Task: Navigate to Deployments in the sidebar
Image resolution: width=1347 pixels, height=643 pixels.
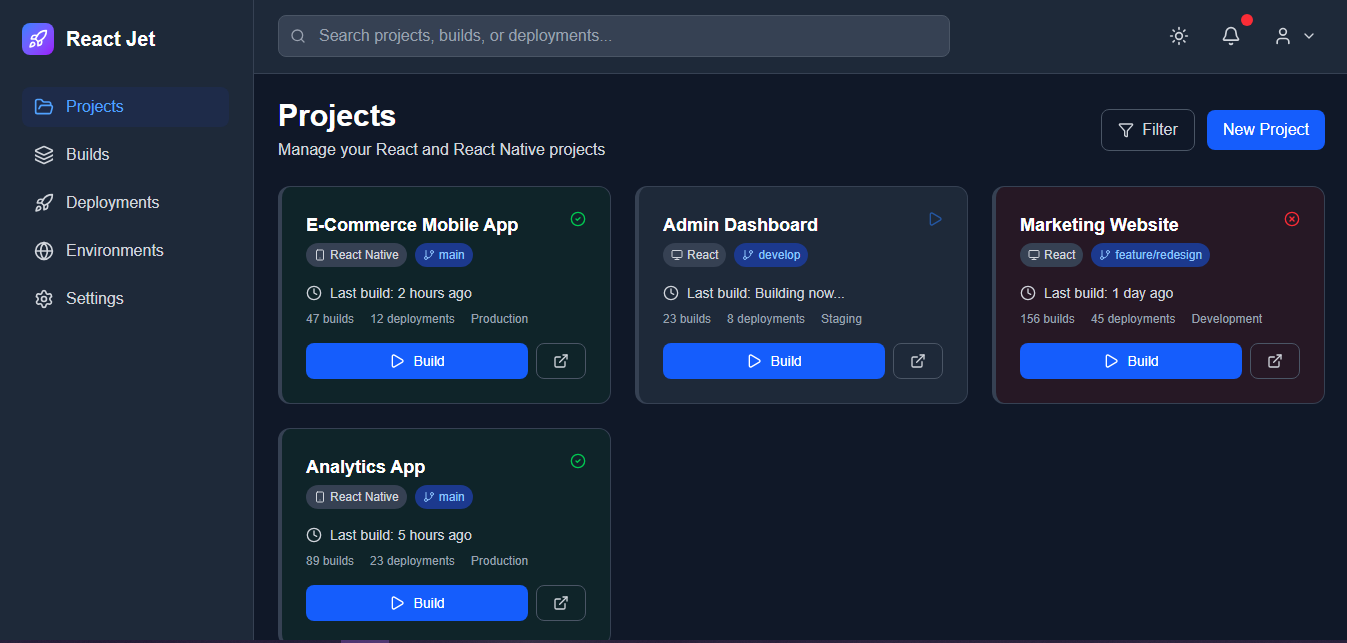Action: click(x=126, y=202)
